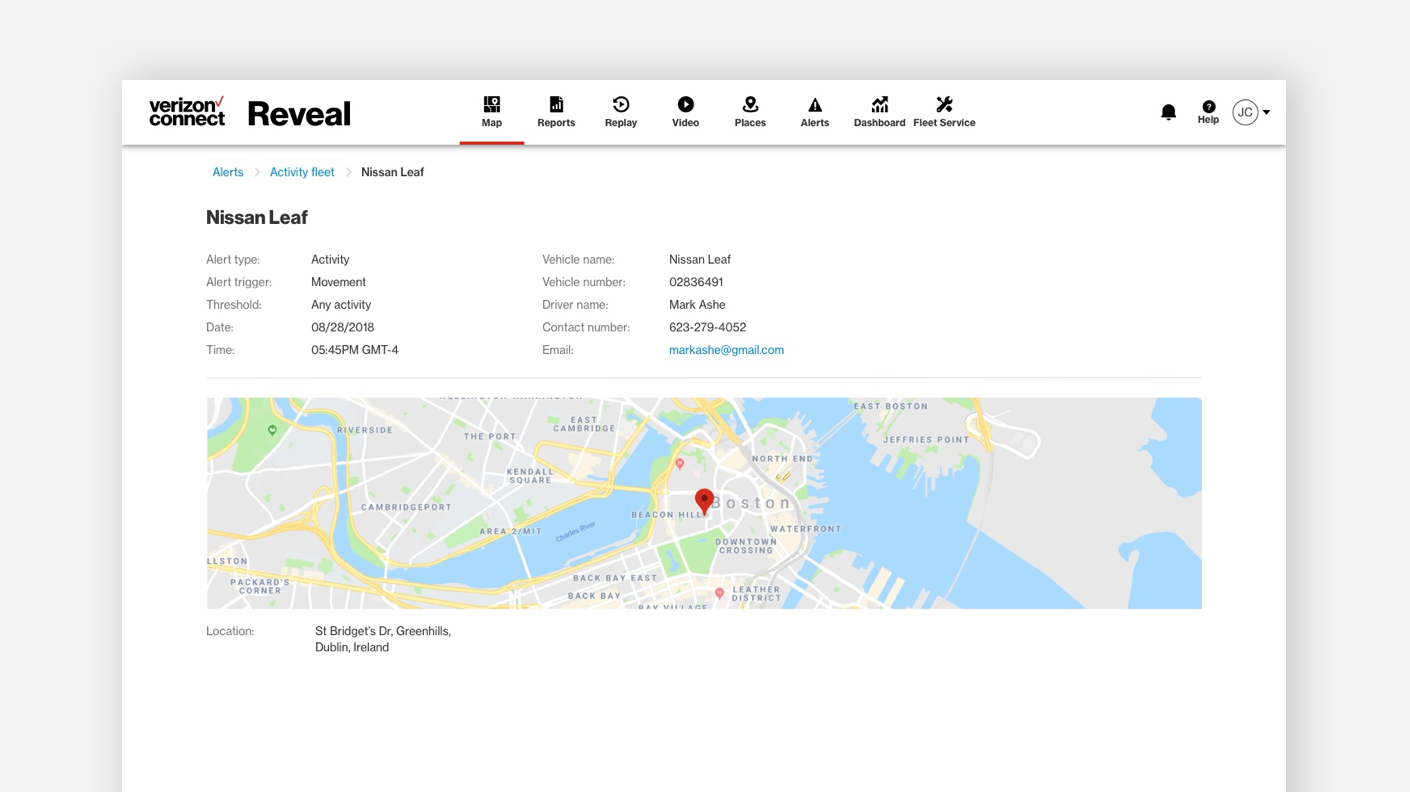
Task: Click the Verizon Connect Reveal logo
Action: (249, 112)
